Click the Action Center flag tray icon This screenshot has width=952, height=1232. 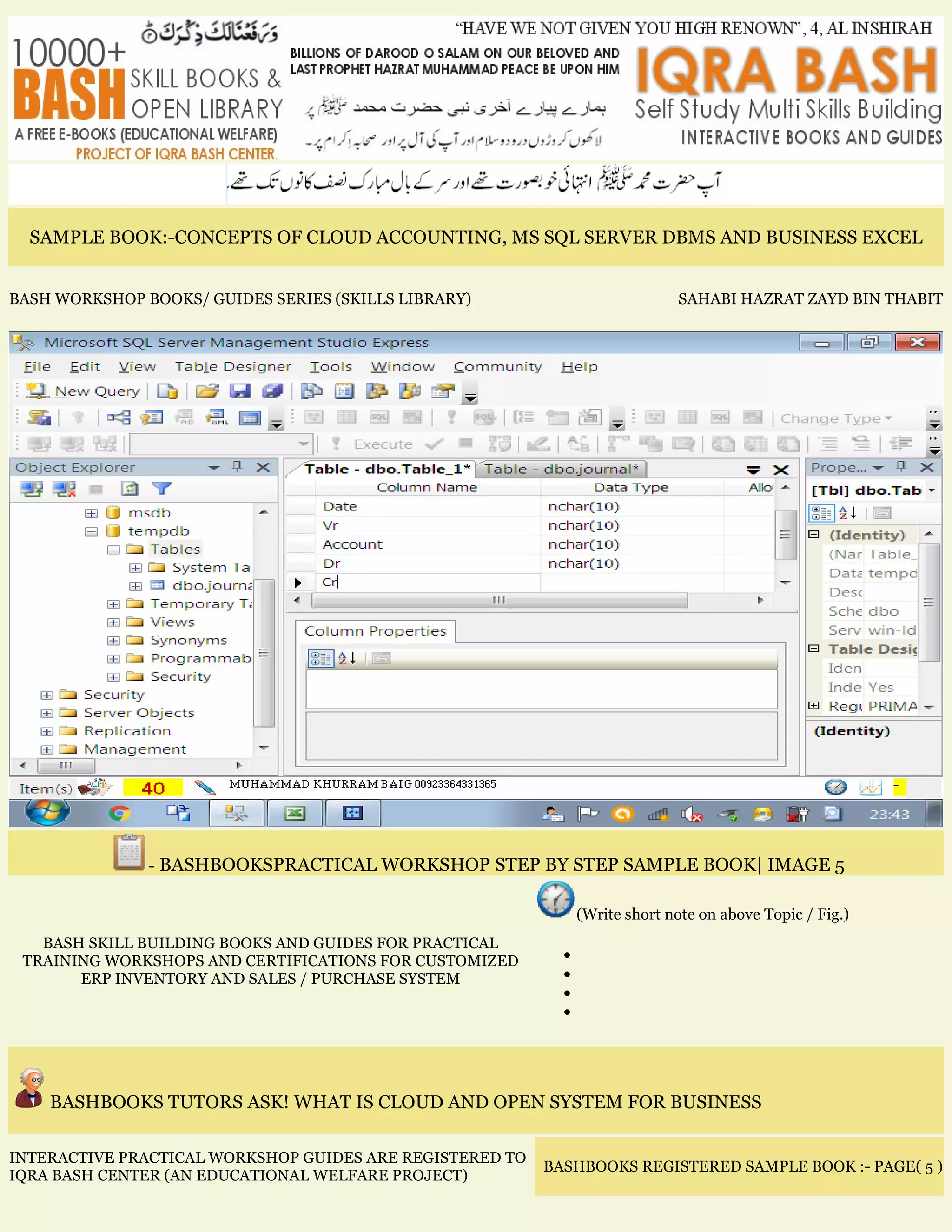click(588, 814)
